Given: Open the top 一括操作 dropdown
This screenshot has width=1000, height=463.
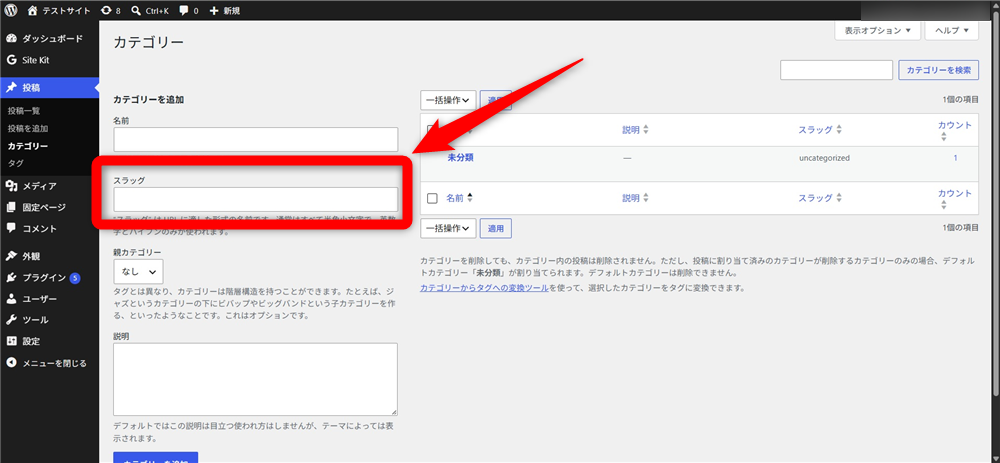Looking at the screenshot, I should (448, 100).
